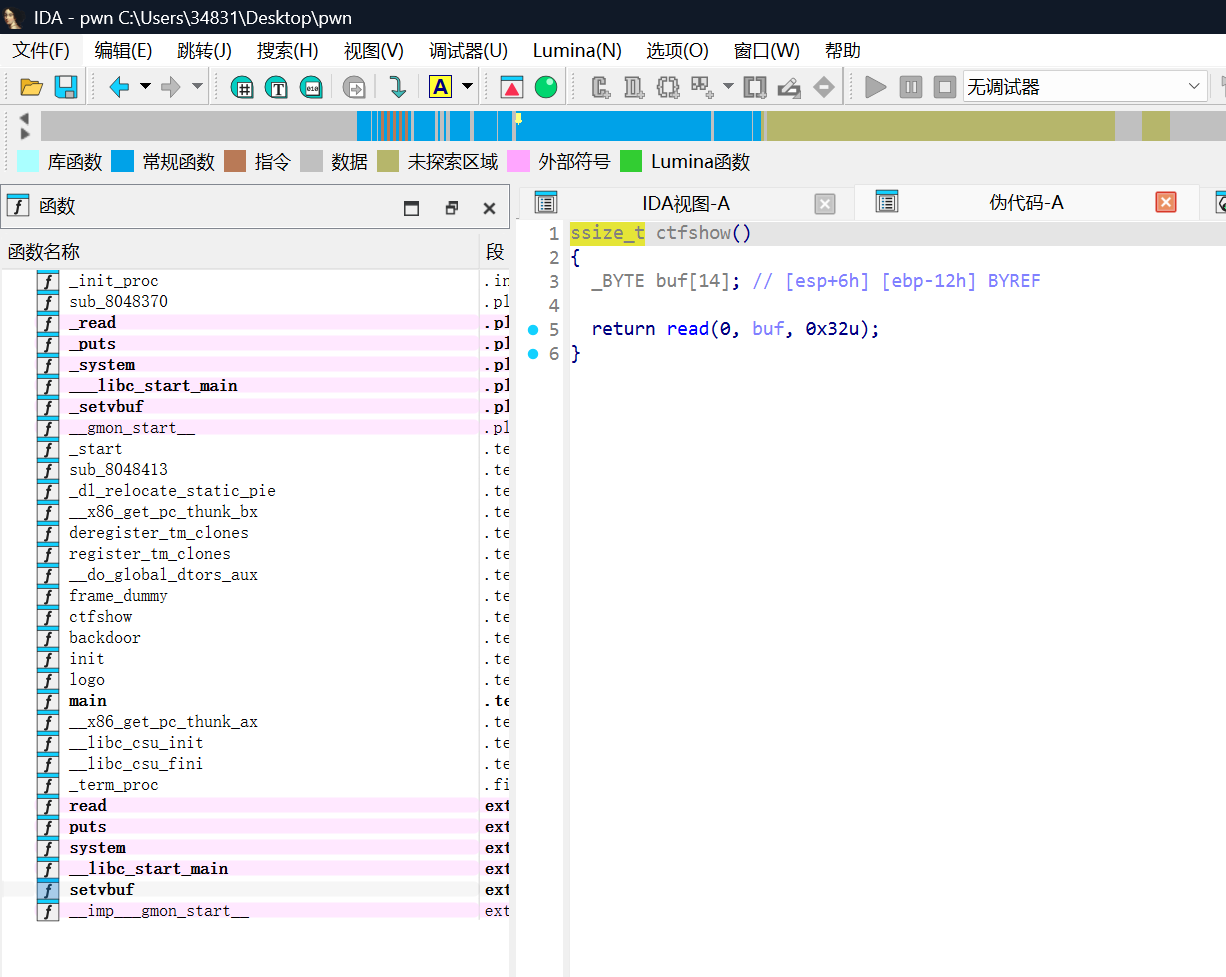Screen dimensions: 1226x977
Task: Click the create structure brackets icon
Action: (x=668, y=87)
